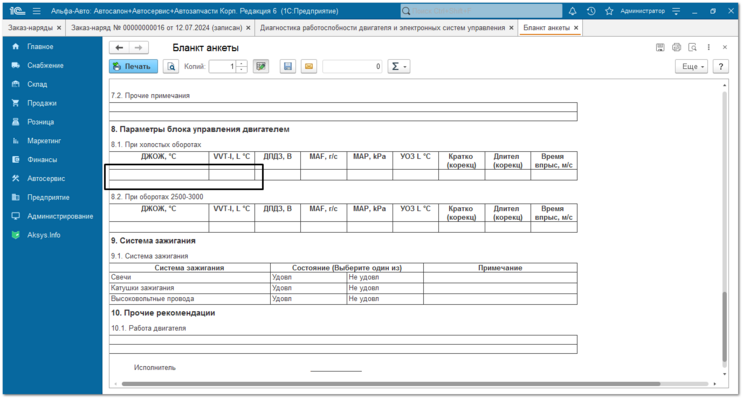Click the horizontal scrollbar at bottom
The image size is (743, 399).
pyautogui.click(x=391, y=384)
